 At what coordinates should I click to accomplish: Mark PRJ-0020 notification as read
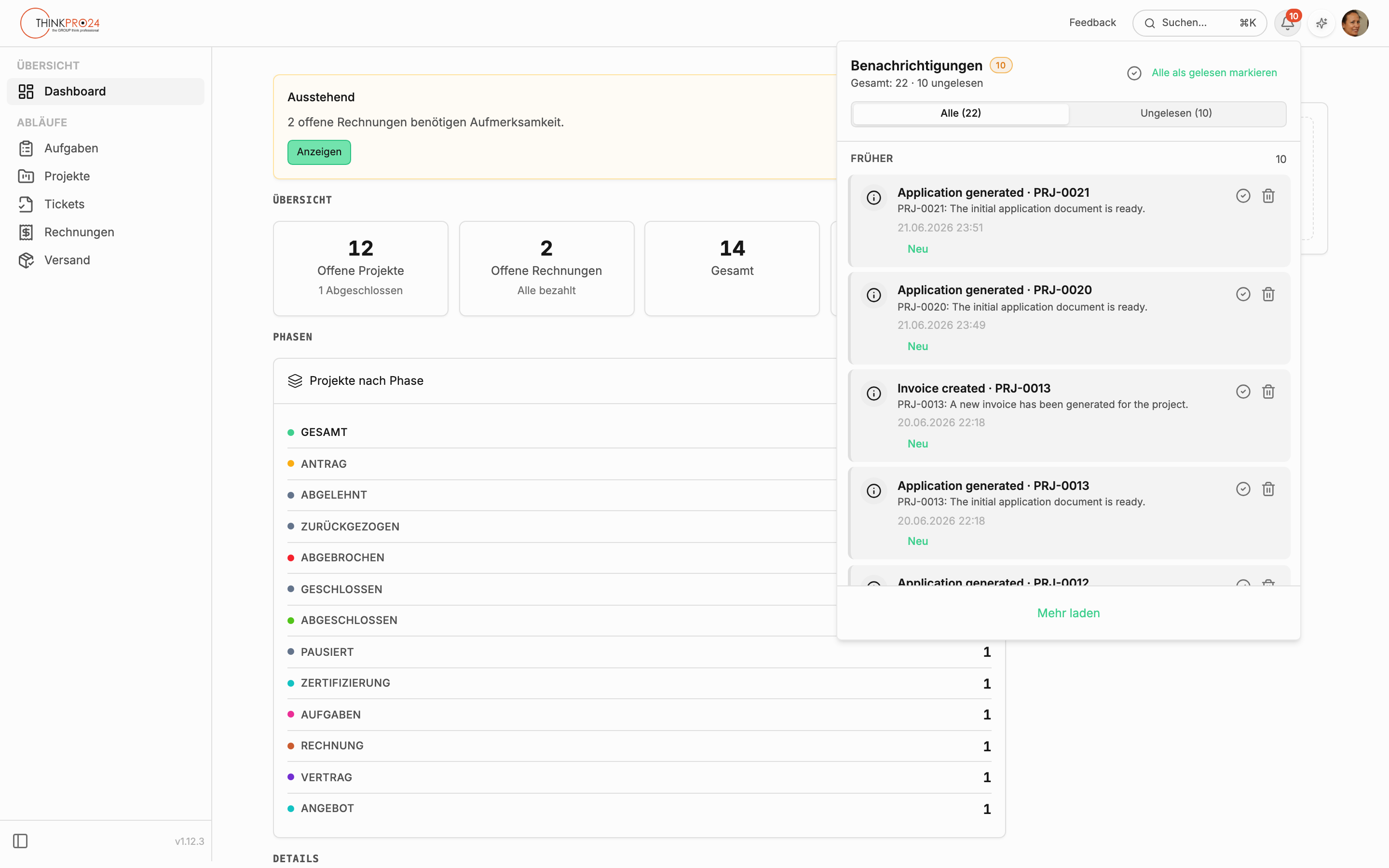1243,294
